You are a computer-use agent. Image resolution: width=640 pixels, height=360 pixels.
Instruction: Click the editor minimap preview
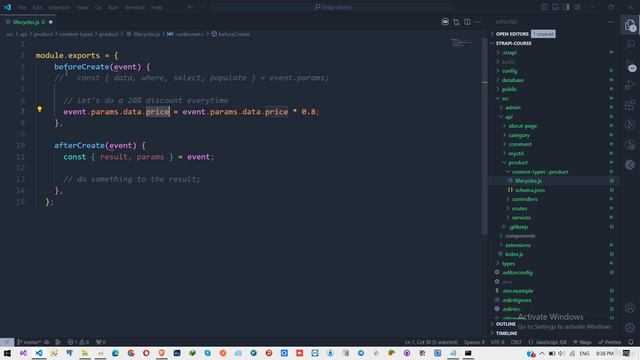point(461,42)
